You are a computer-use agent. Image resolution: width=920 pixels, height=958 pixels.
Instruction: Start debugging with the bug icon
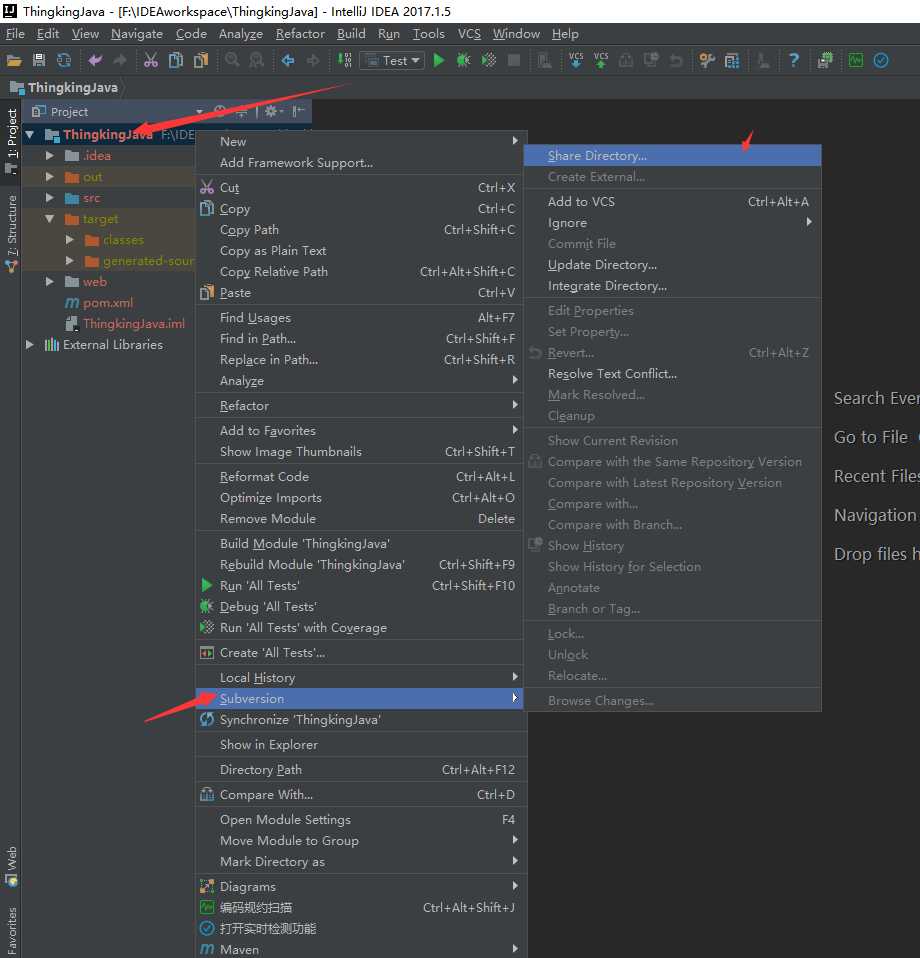tap(464, 60)
